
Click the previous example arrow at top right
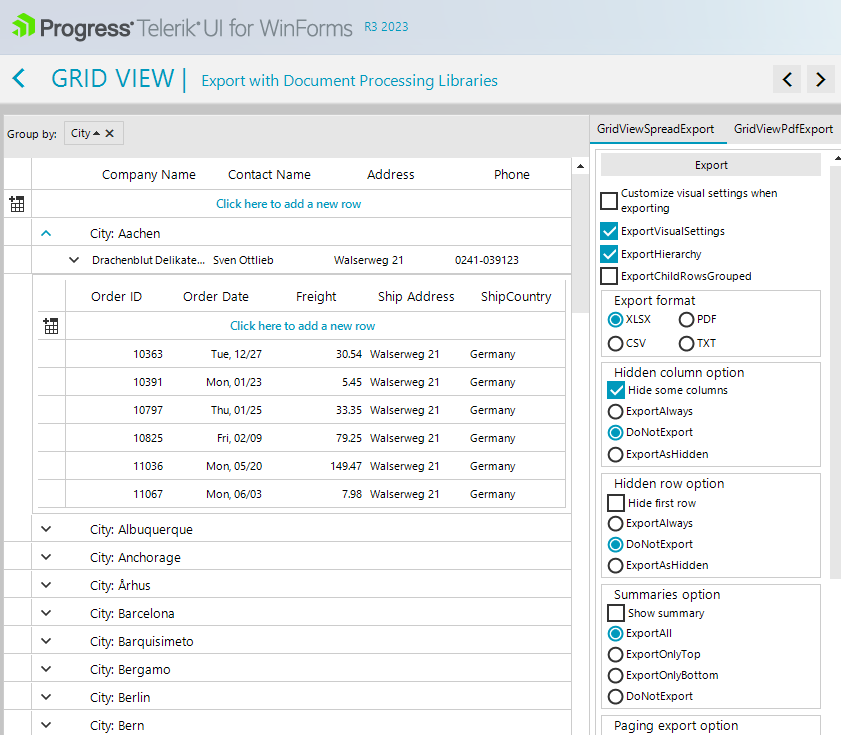point(788,78)
